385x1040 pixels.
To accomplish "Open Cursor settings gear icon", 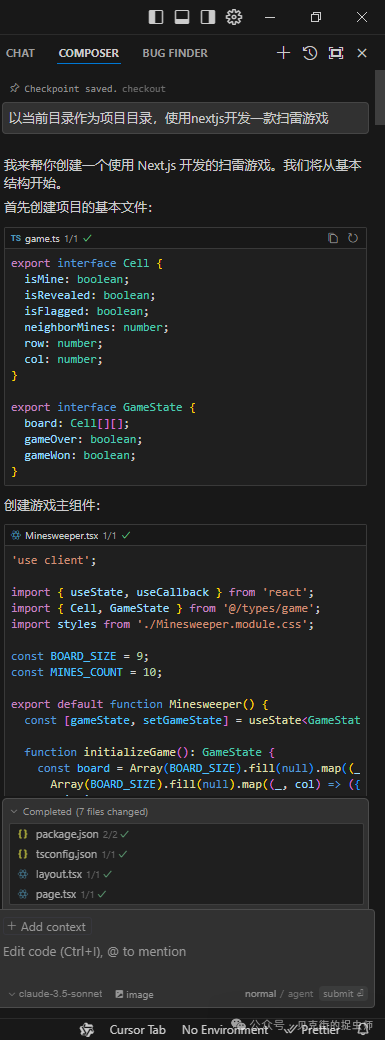I will pos(234,17).
